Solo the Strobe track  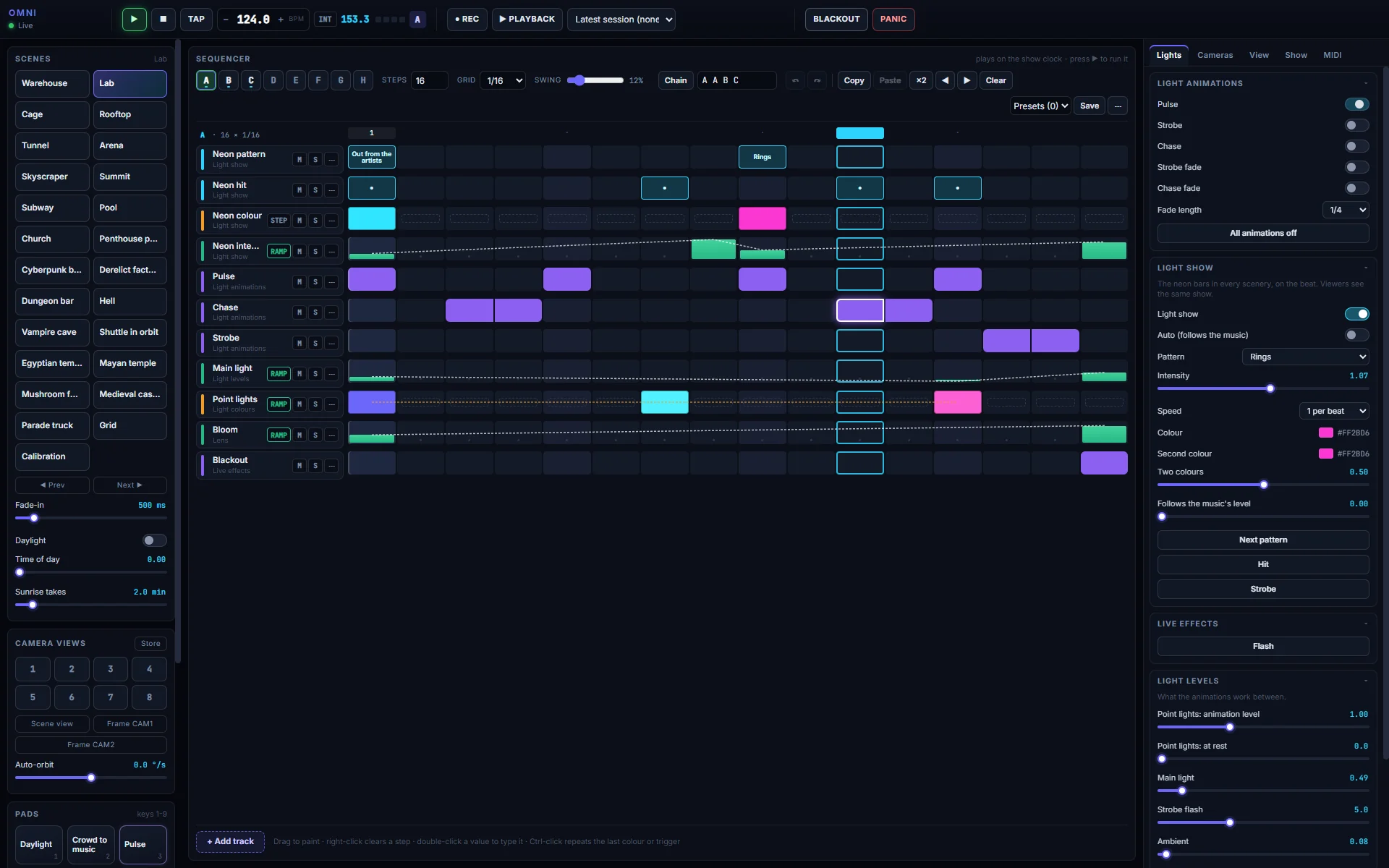[315, 343]
